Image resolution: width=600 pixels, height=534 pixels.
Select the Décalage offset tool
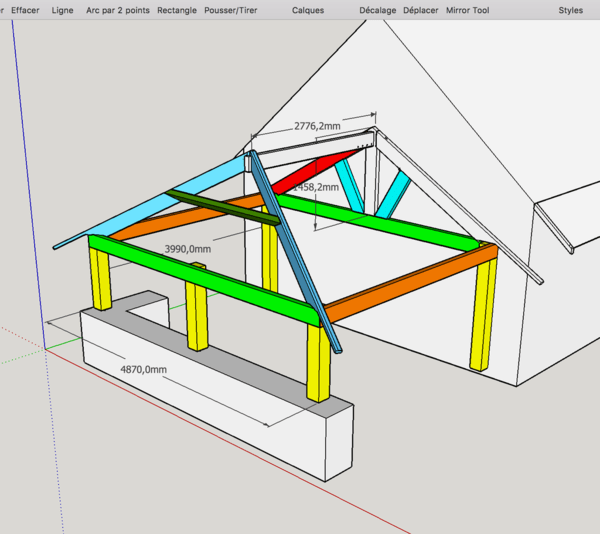(x=378, y=10)
